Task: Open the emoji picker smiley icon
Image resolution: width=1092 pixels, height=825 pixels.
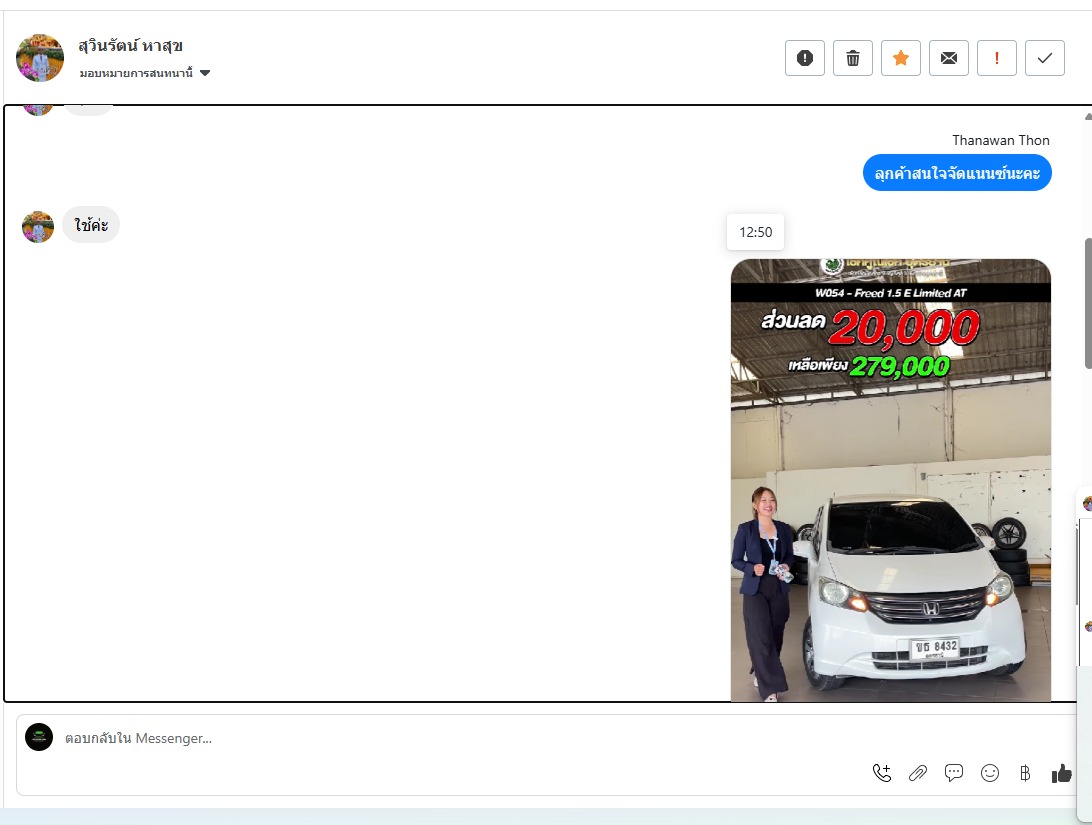Action: point(990,773)
